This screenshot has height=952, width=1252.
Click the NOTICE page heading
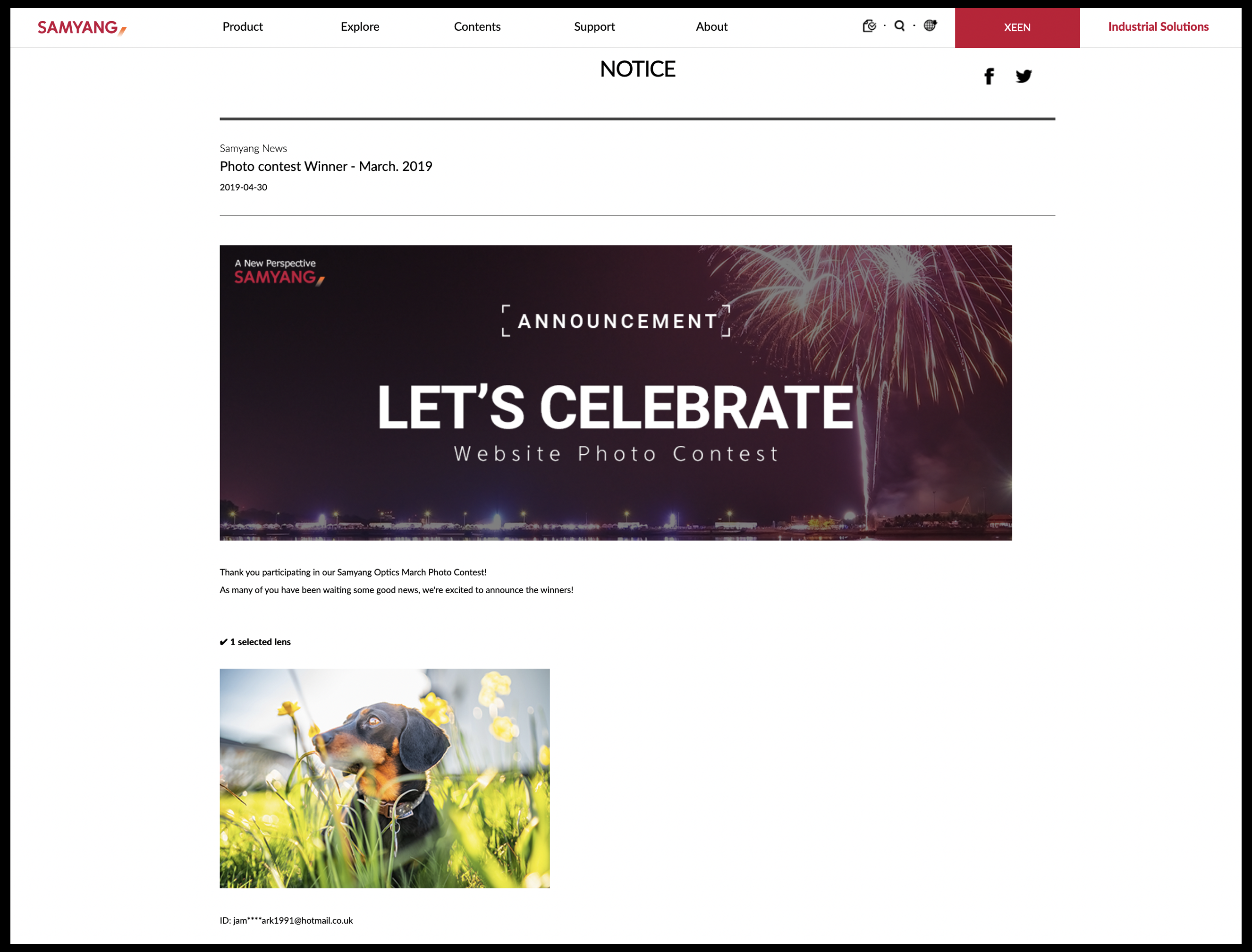point(637,69)
